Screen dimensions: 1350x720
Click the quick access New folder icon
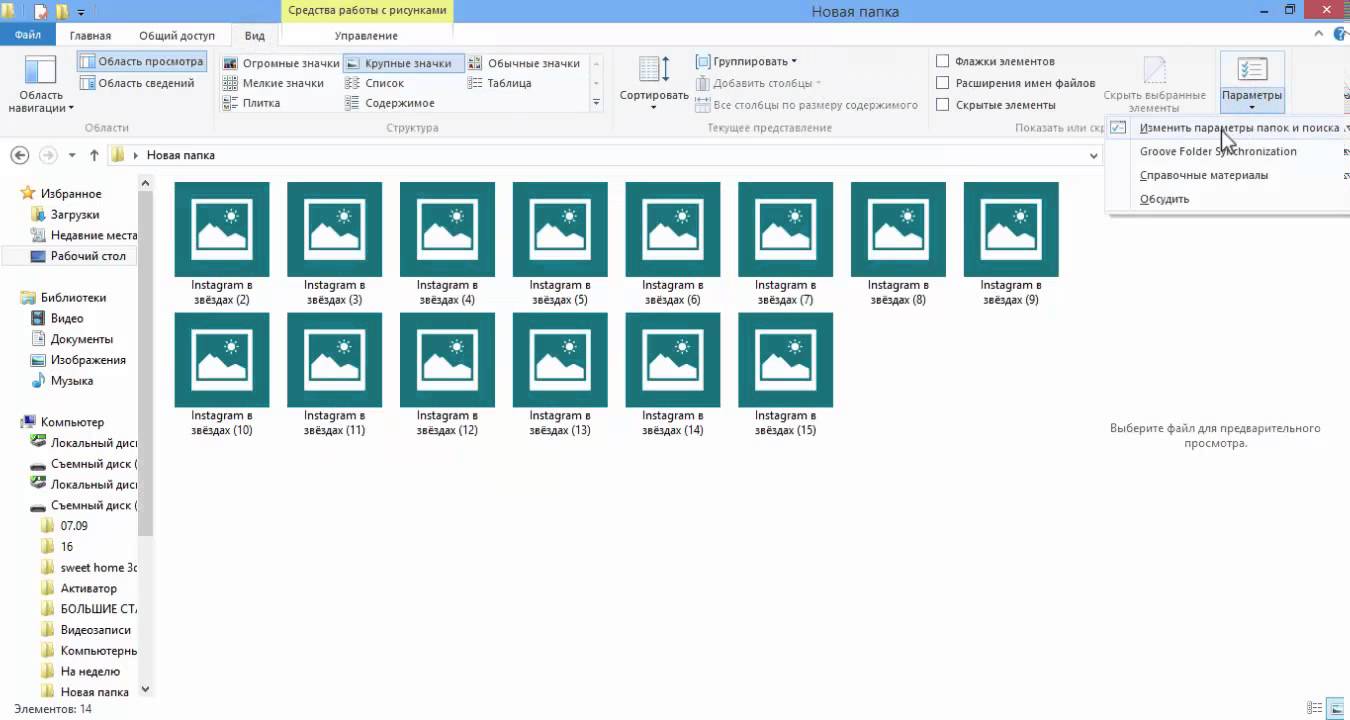tap(62, 12)
